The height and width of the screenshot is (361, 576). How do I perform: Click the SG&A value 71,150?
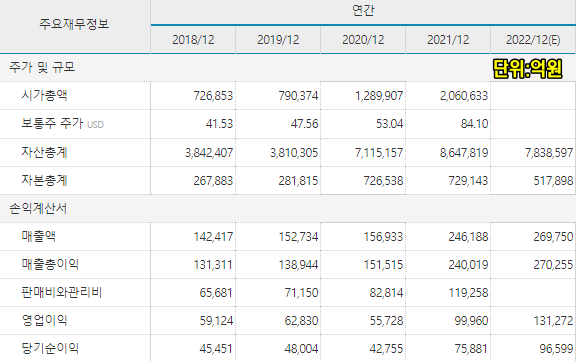click(x=301, y=293)
